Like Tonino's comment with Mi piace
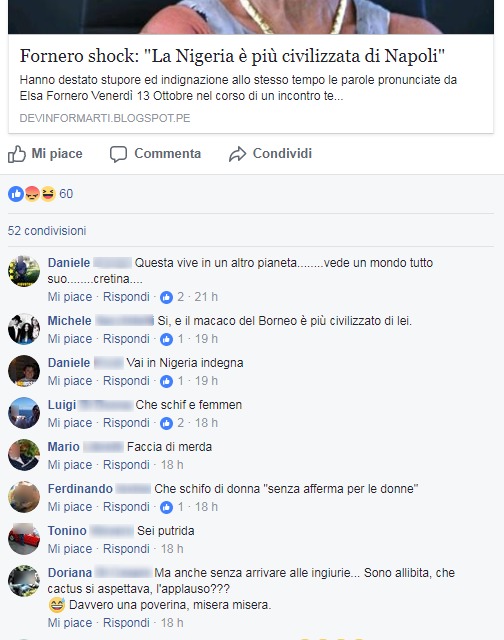 tap(70, 549)
